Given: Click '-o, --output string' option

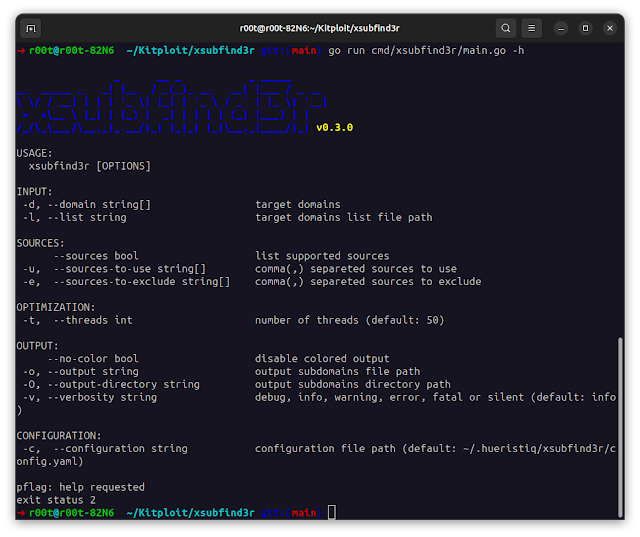Looking at the screenshot, I should (x=81, y=372).
